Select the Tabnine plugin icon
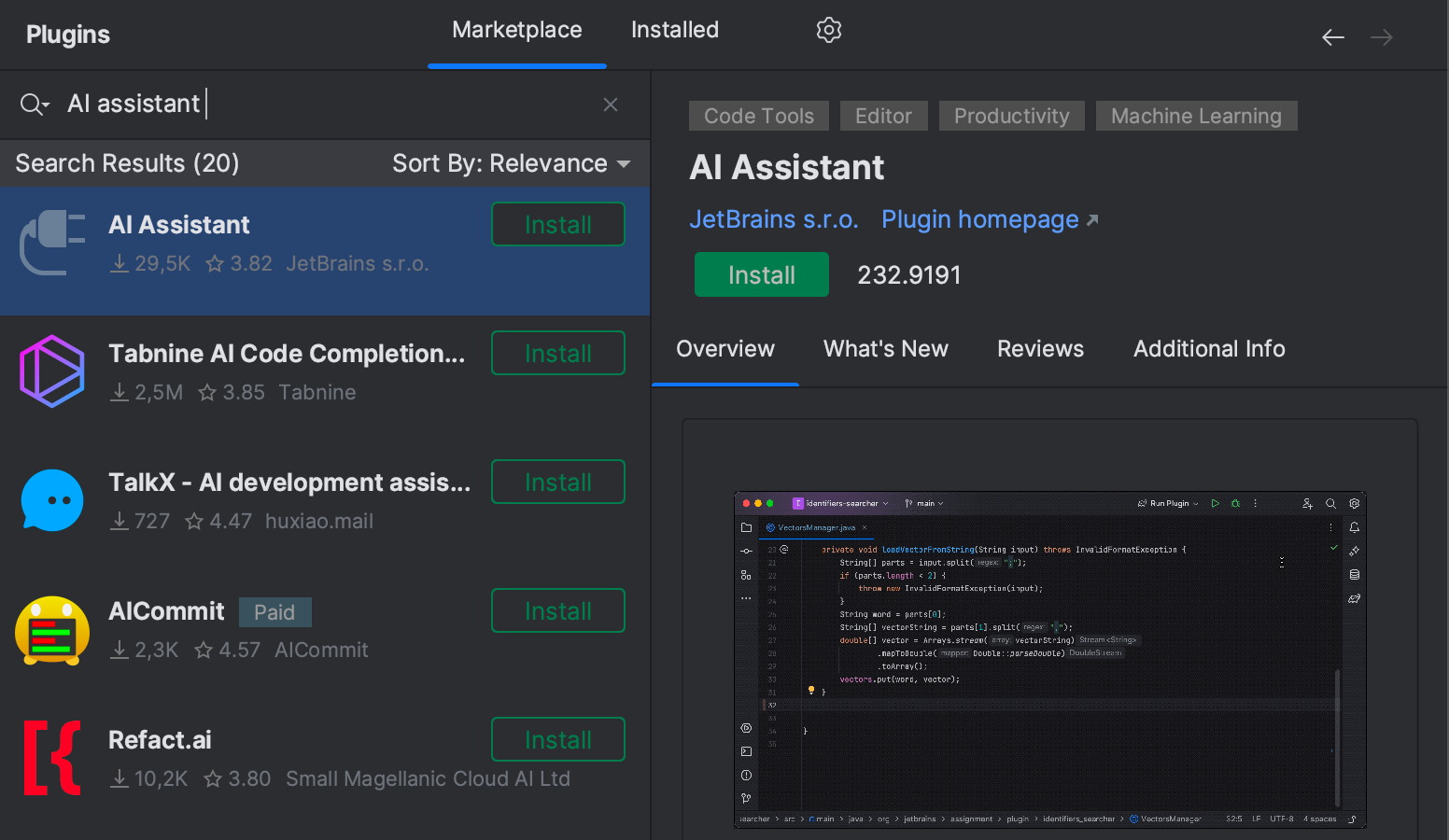1449x840 pixels. click(51, 371)
